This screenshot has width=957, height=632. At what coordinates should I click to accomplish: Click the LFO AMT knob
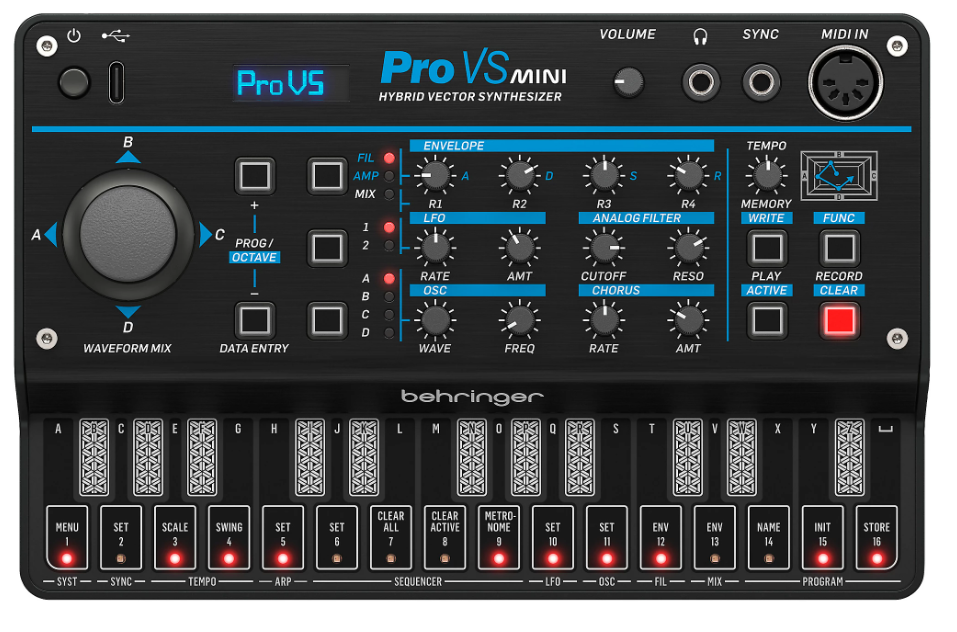[519, 247]
